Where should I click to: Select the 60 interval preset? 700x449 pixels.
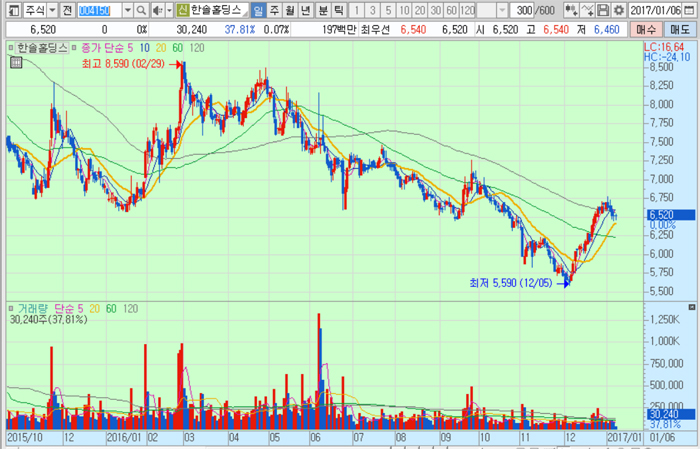tap(449, 10)
